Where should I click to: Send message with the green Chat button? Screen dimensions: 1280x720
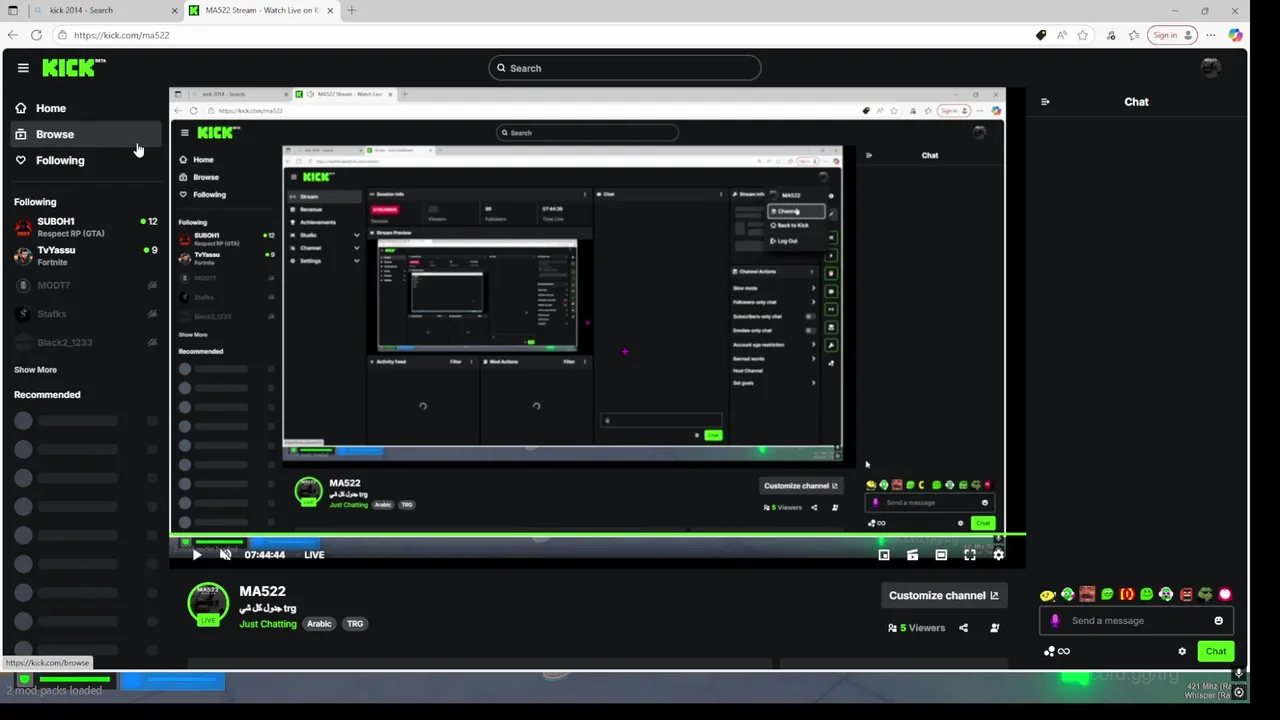[x=1216, y=651]
